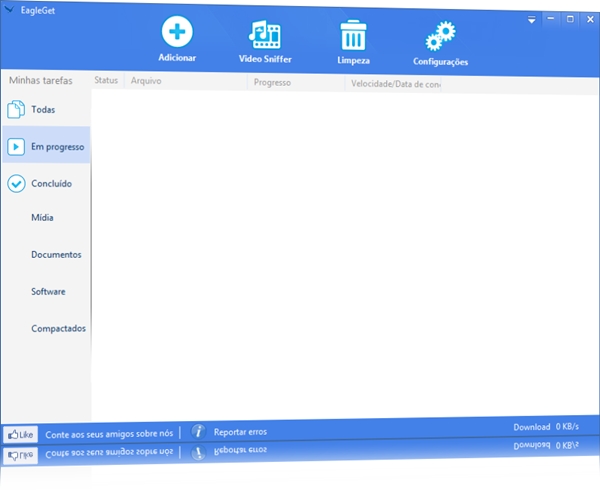Select the Todas documents icon
The width and height of the screenshot is (600, 490).
coord(16,109)
